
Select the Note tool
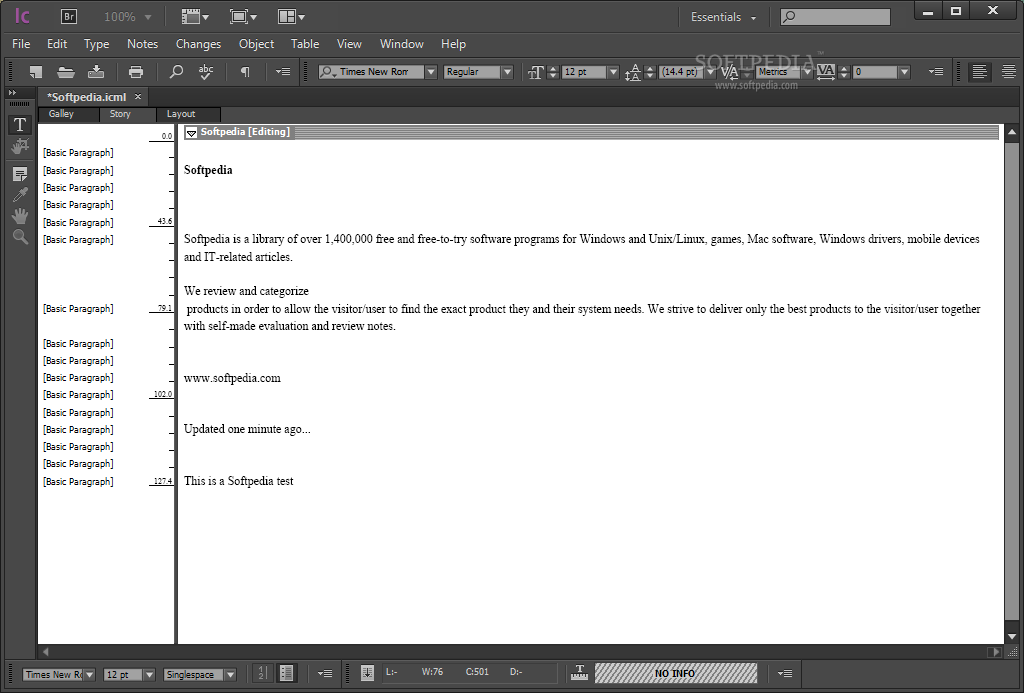(x=19, y=174)
